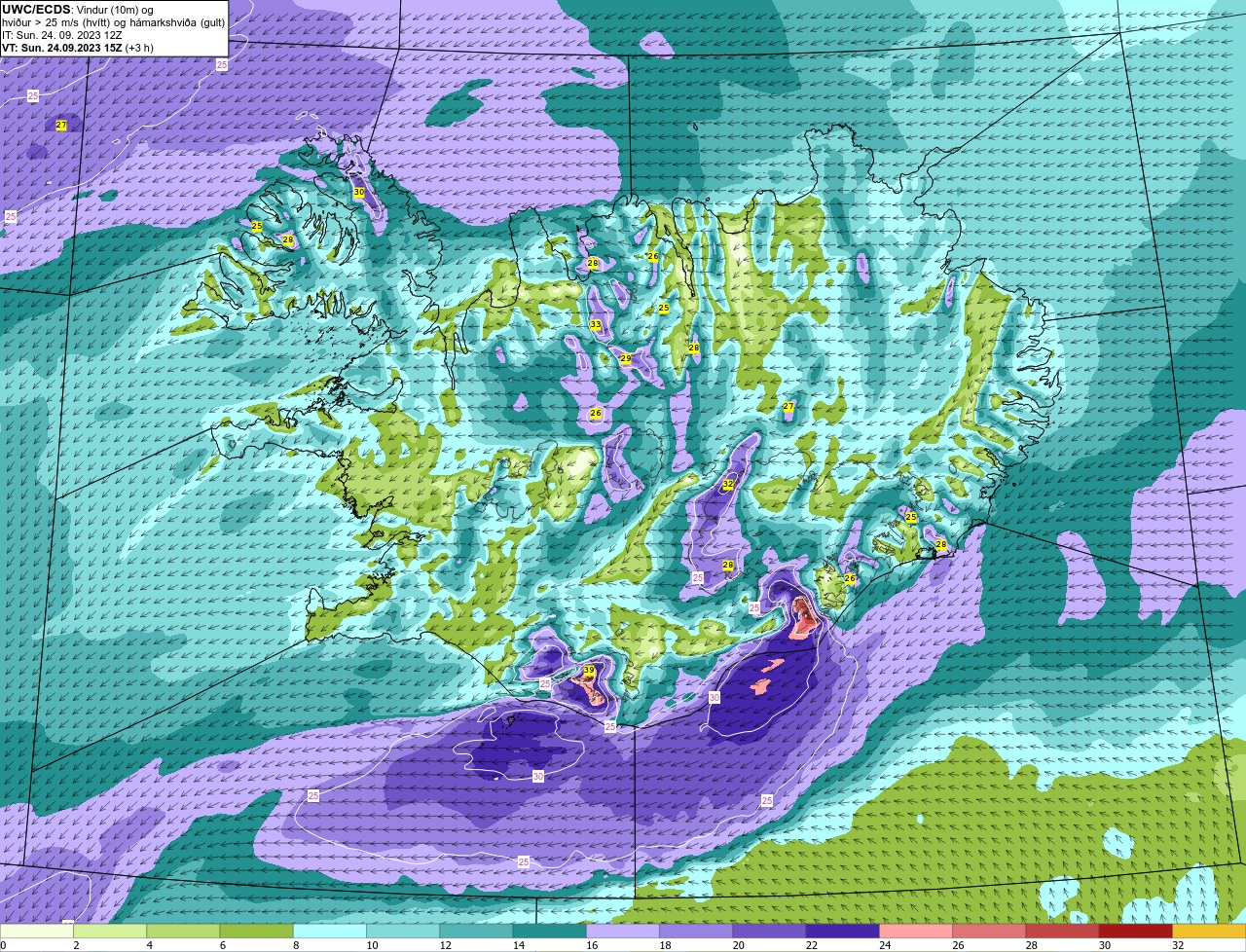1246x952 pixels.
Task: Click the legend scale number 28
Action: 1030,944
